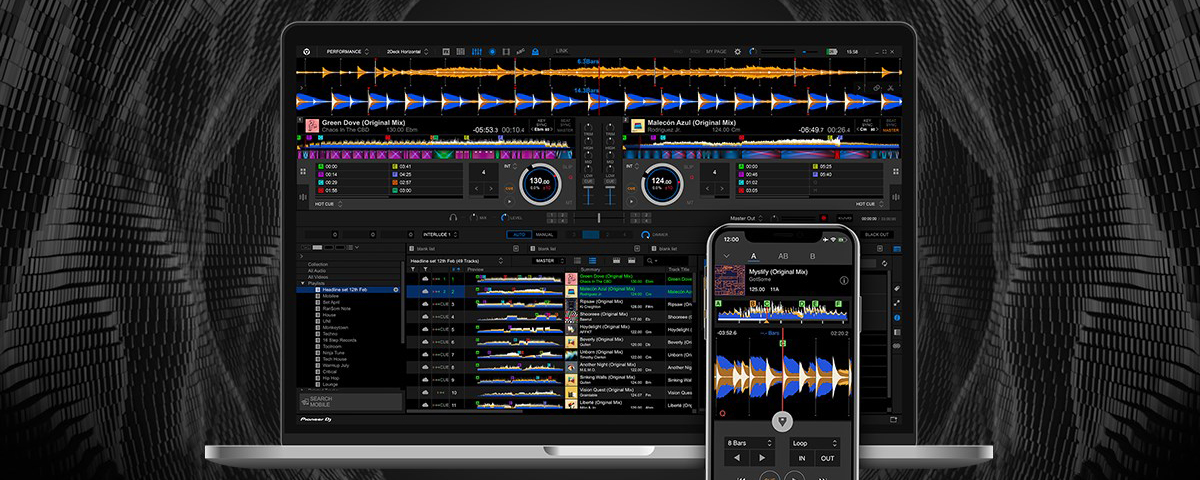Open the MASTER dropdown above the track list
This screenshot has height=480, width=1200.
[549, 262]
